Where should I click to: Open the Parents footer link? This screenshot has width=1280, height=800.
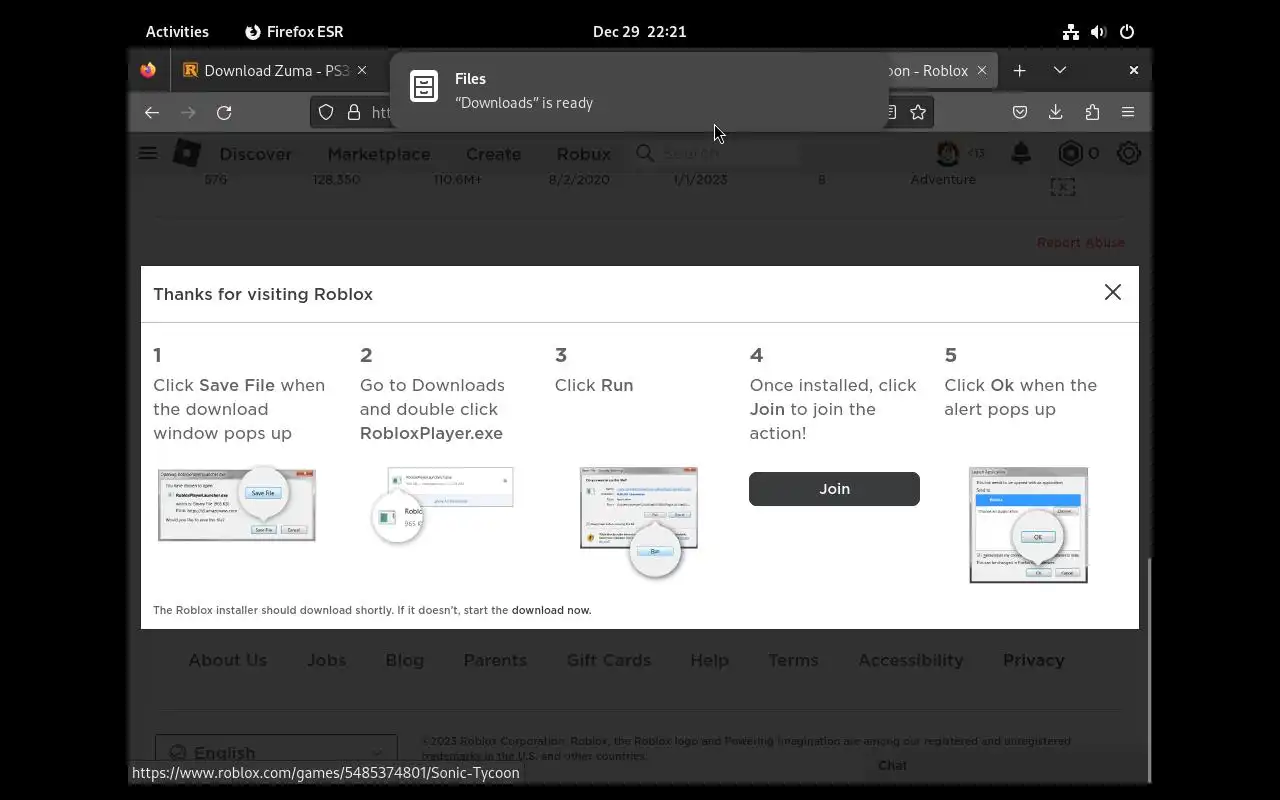(x=495, y=660)
